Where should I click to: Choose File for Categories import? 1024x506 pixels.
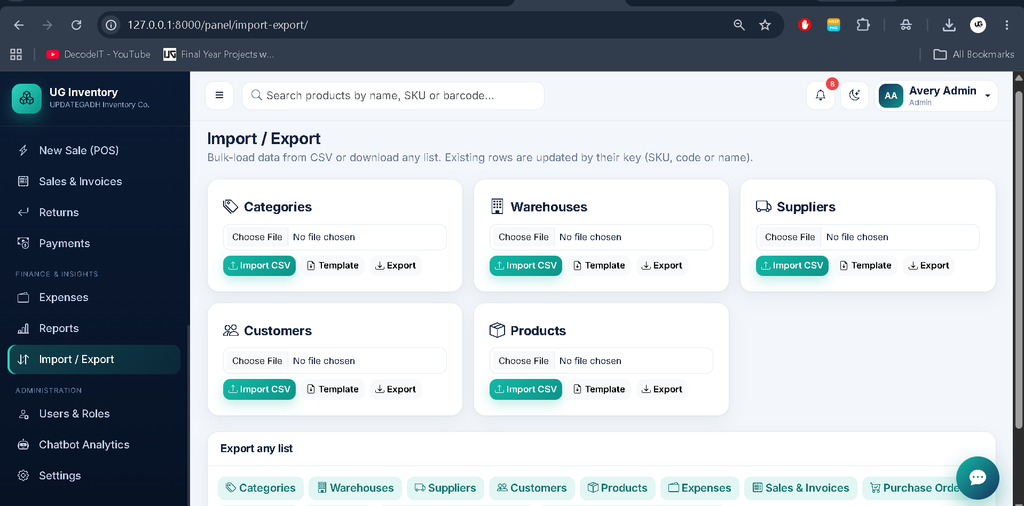[x=257, y=237]
